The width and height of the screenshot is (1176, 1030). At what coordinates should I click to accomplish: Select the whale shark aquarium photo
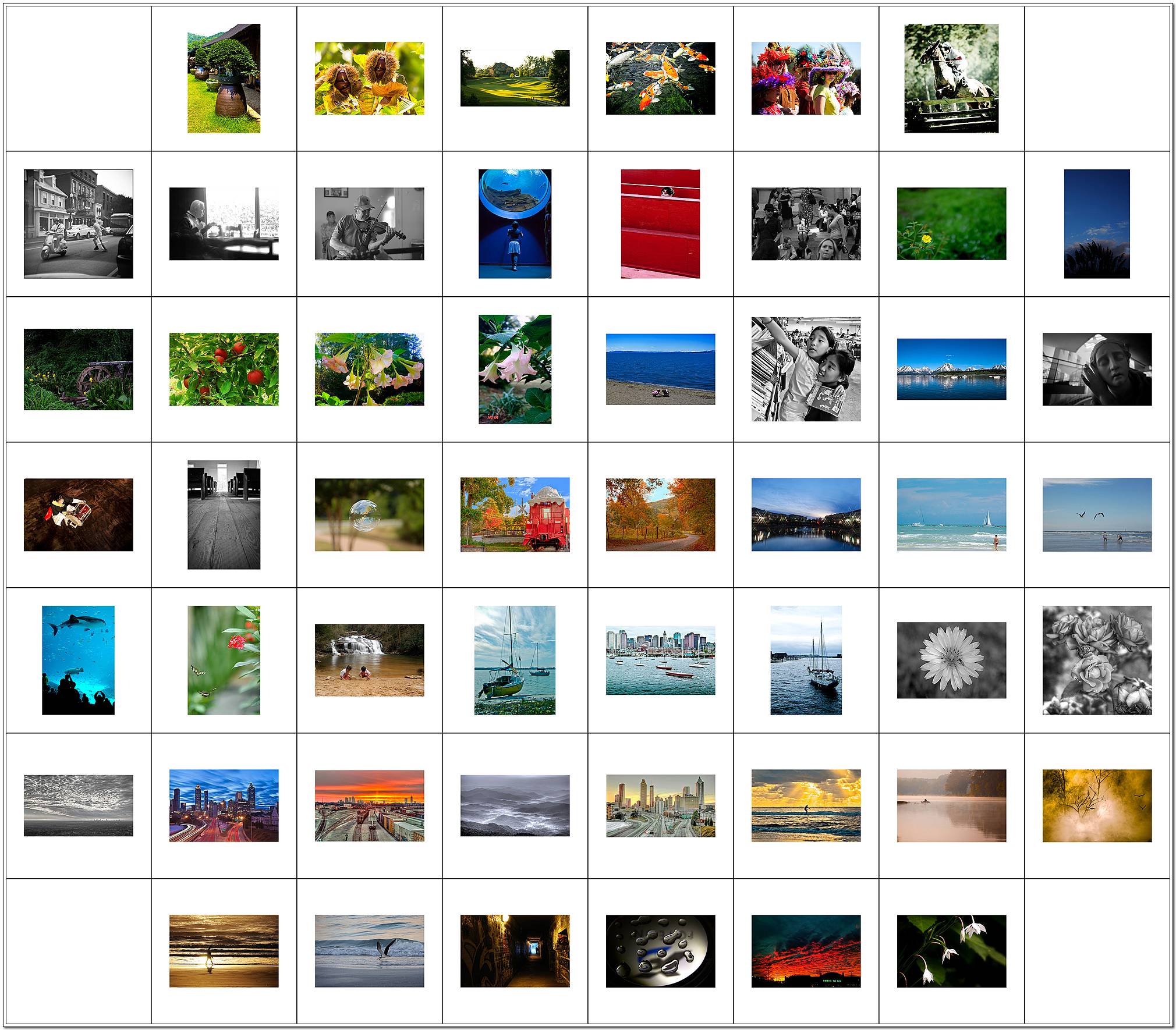coord(78,660)
